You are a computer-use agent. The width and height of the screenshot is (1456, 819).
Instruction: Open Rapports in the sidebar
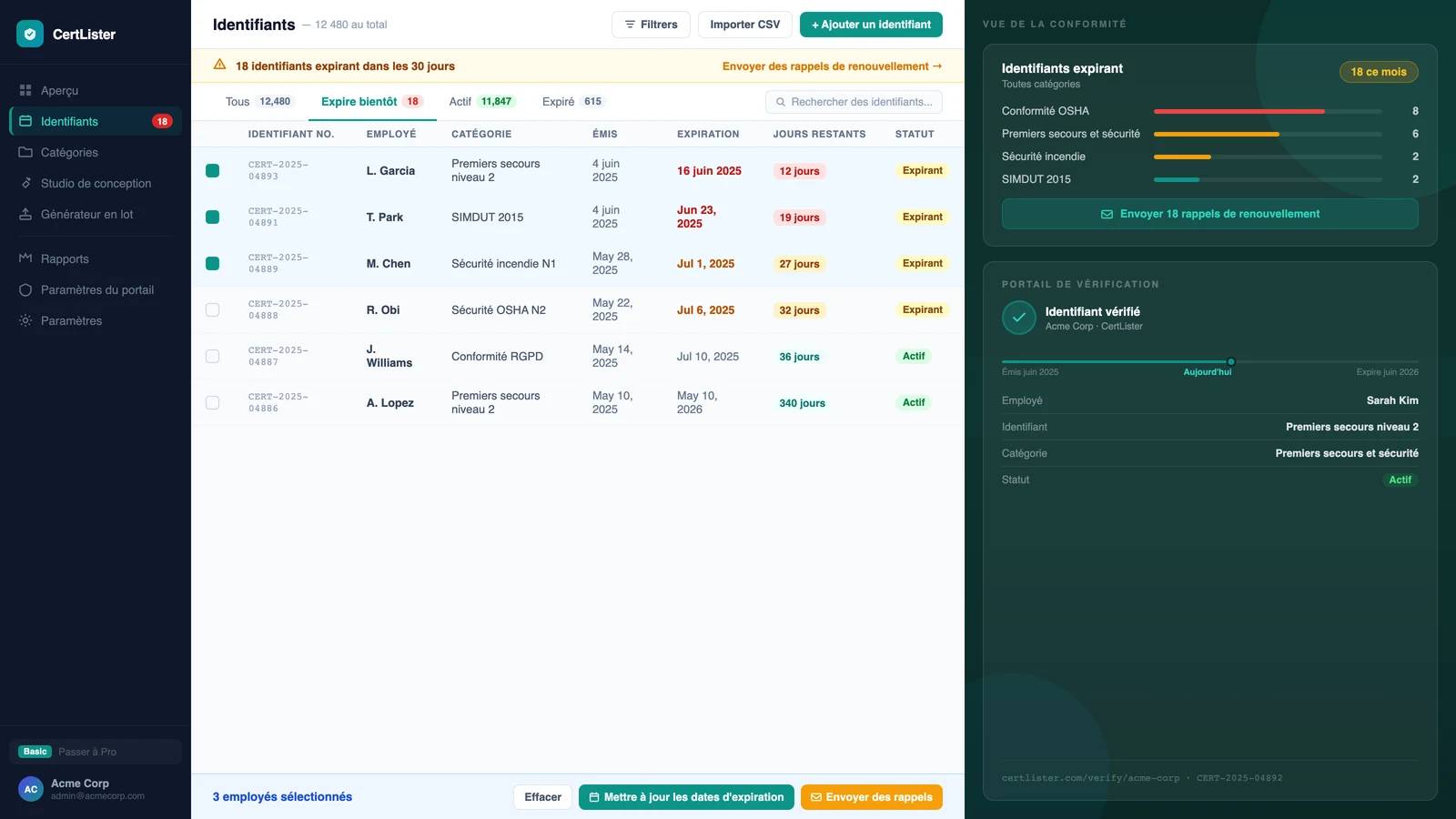[x=96, y=258]
